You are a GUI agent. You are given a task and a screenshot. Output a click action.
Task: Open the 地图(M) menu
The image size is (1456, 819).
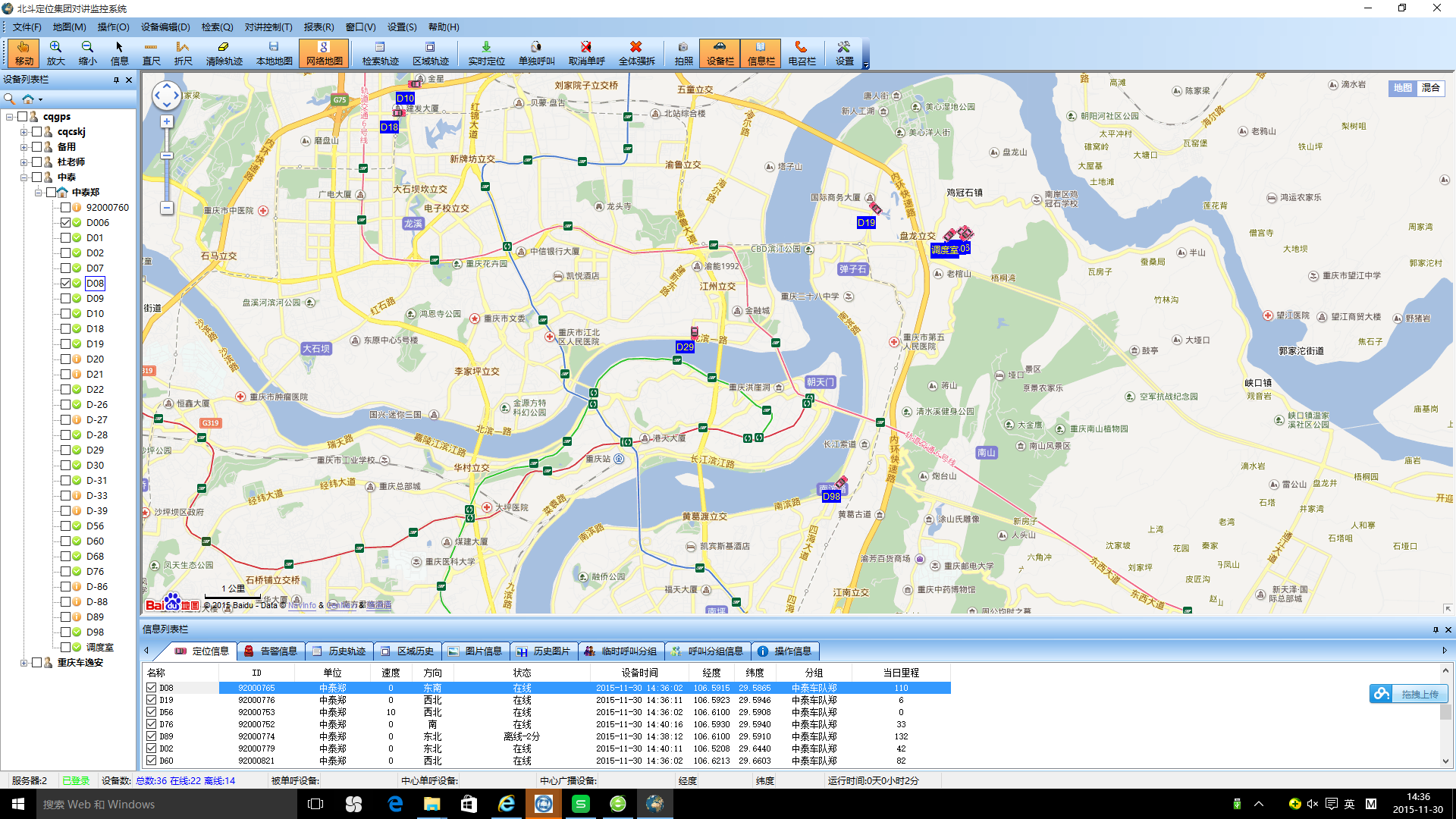pos(69,27)
